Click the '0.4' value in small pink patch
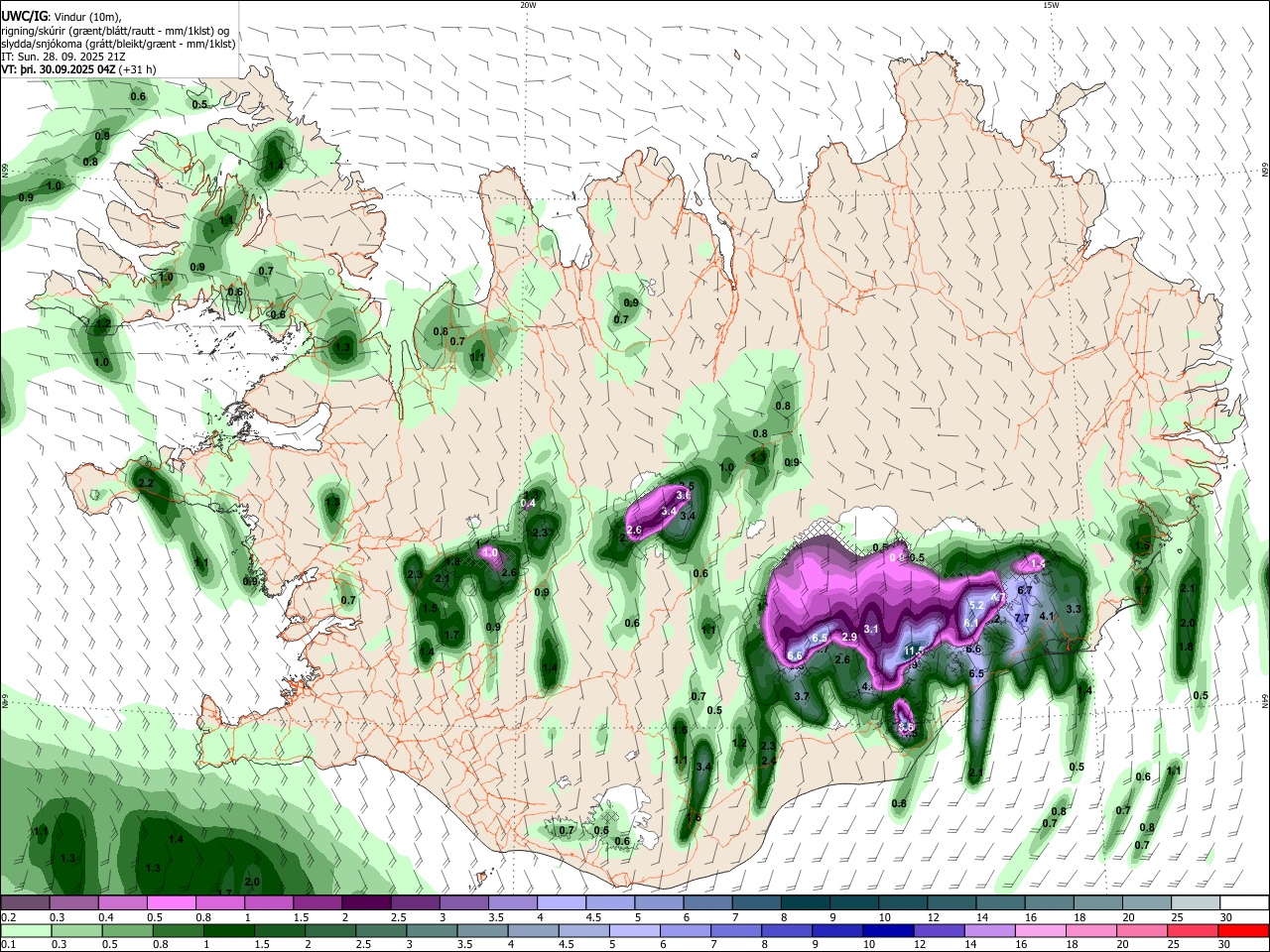The height and width of the screenshot is (952, 1270). pyautogui.click(x=529, y=504)
